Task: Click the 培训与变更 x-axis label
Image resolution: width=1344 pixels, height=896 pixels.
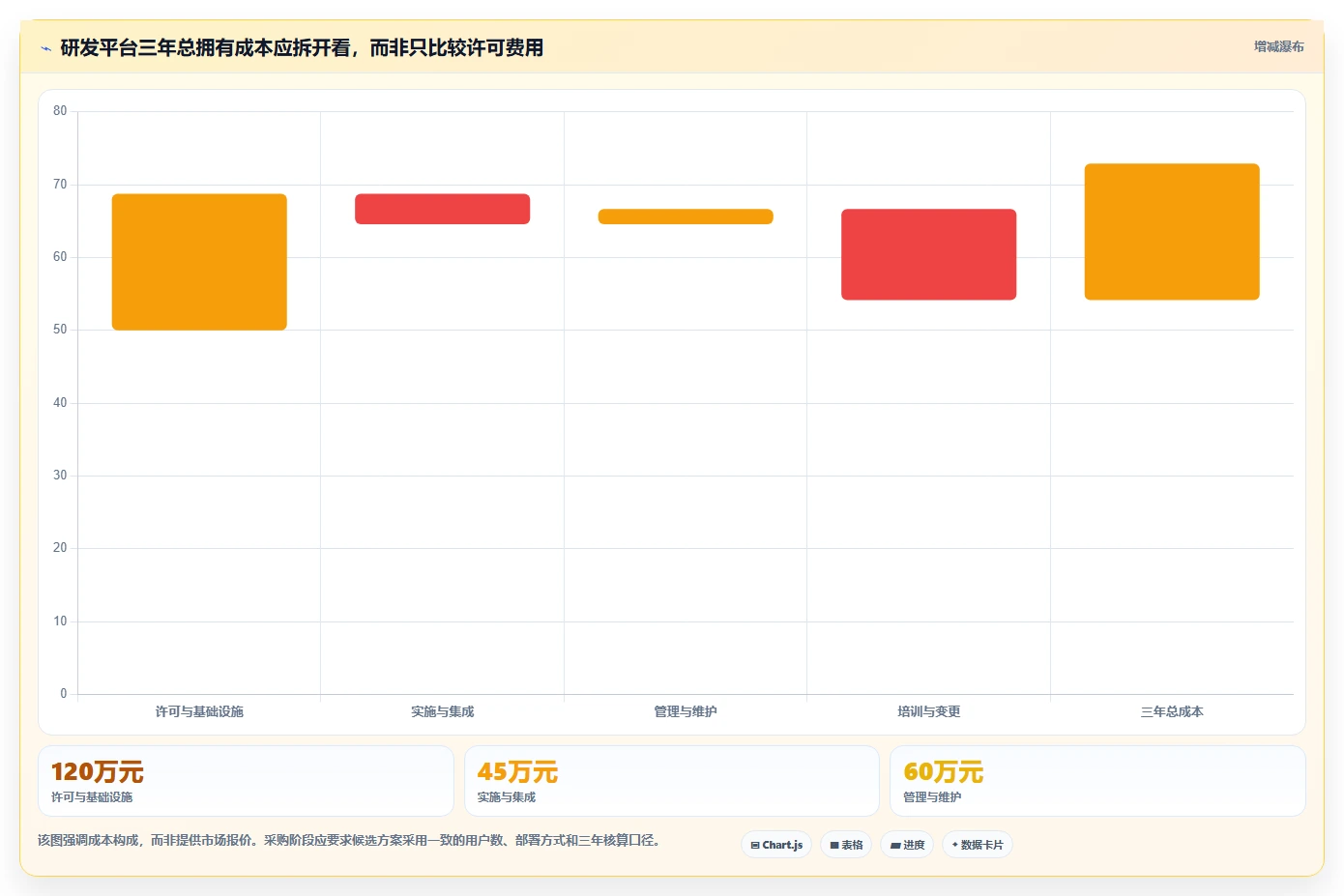Action: point(928,711)
